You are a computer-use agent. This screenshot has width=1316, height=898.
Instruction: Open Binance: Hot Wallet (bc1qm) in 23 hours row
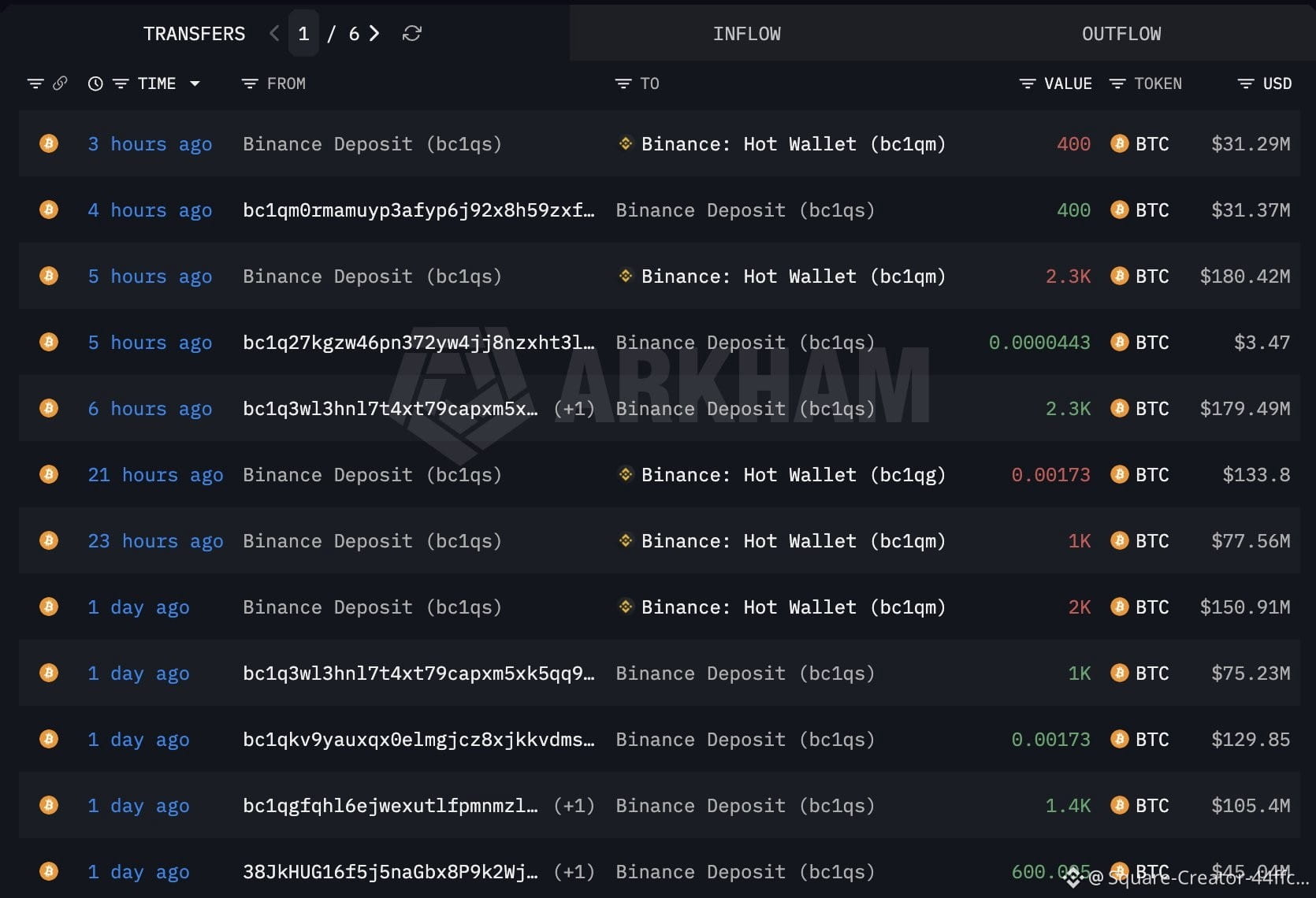[793, 541]
